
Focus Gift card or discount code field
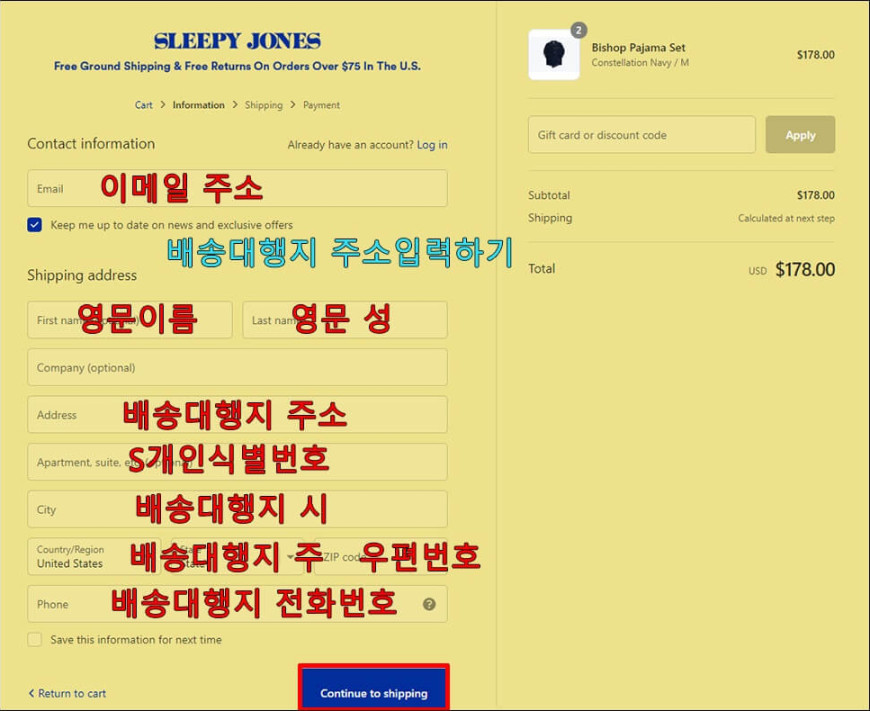642,135
